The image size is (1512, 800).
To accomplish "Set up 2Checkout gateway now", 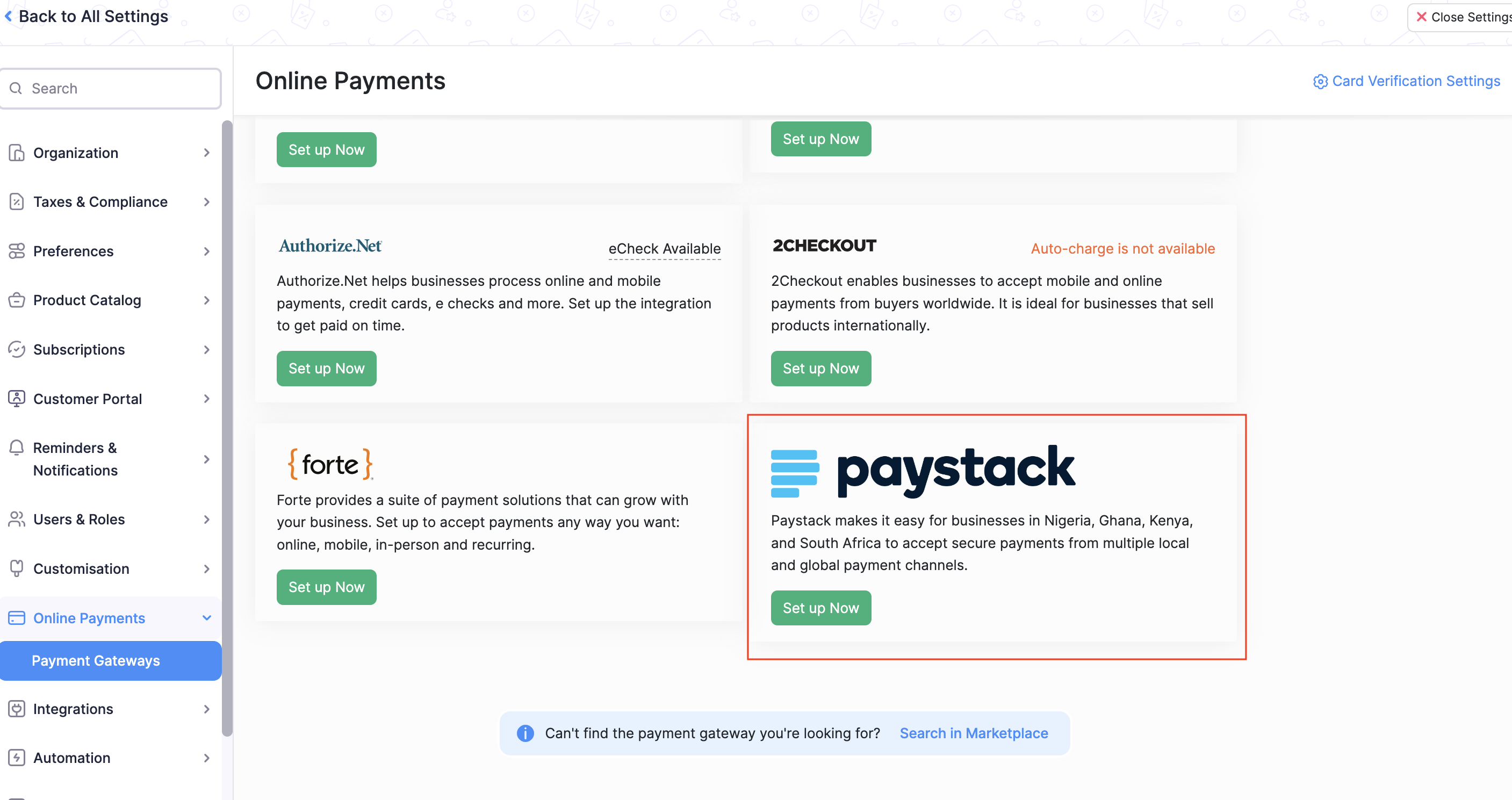I will point(820,369).
